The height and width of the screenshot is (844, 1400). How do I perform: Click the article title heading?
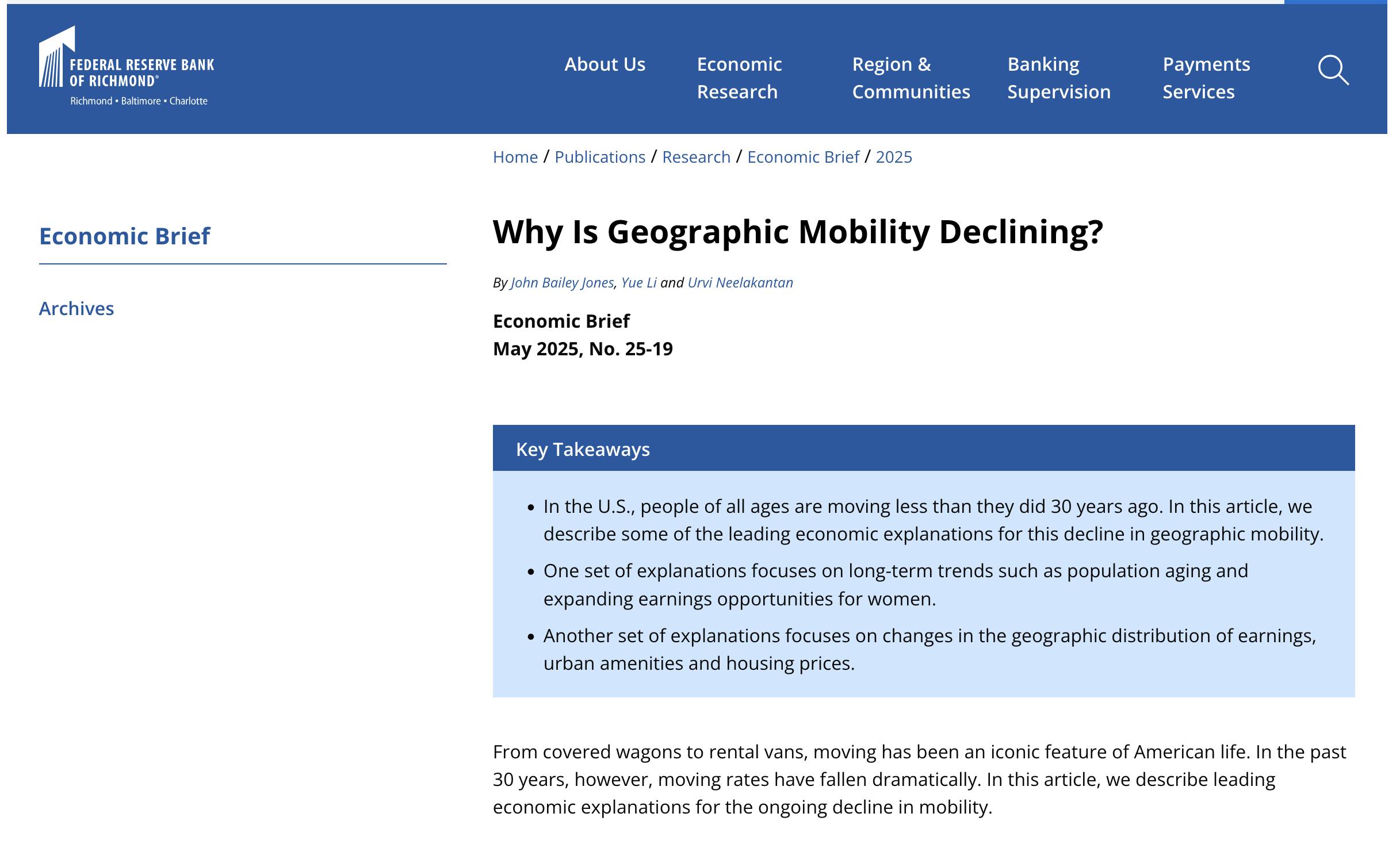(798, 232)
